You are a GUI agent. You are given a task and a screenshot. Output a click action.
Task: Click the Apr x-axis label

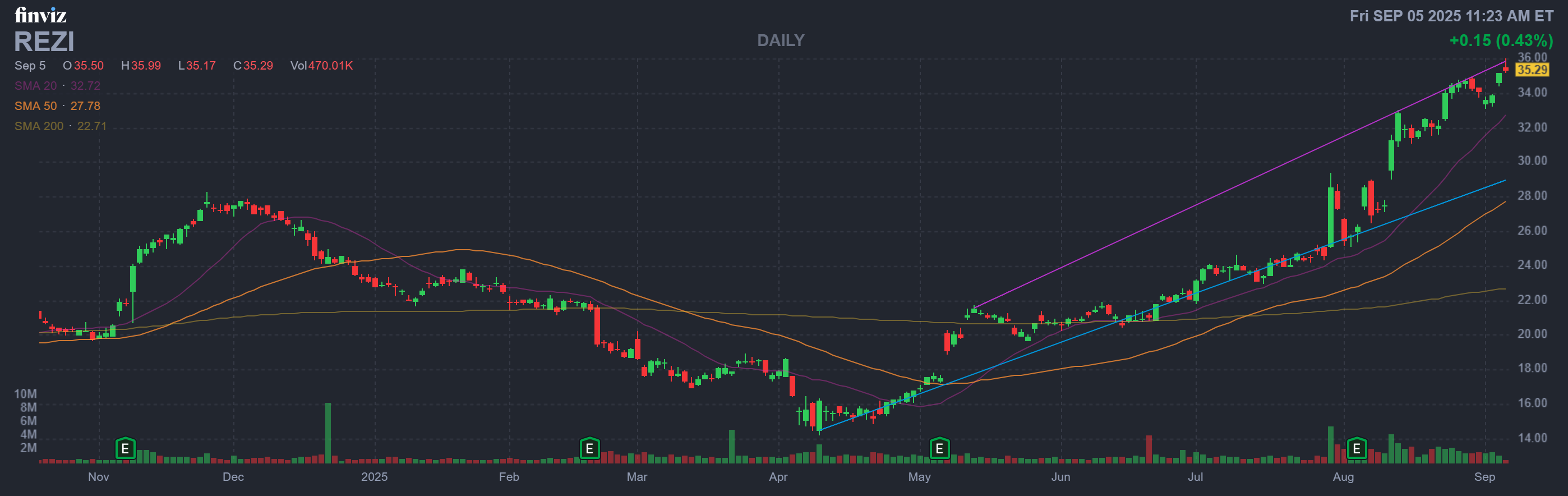pos(778,476)
